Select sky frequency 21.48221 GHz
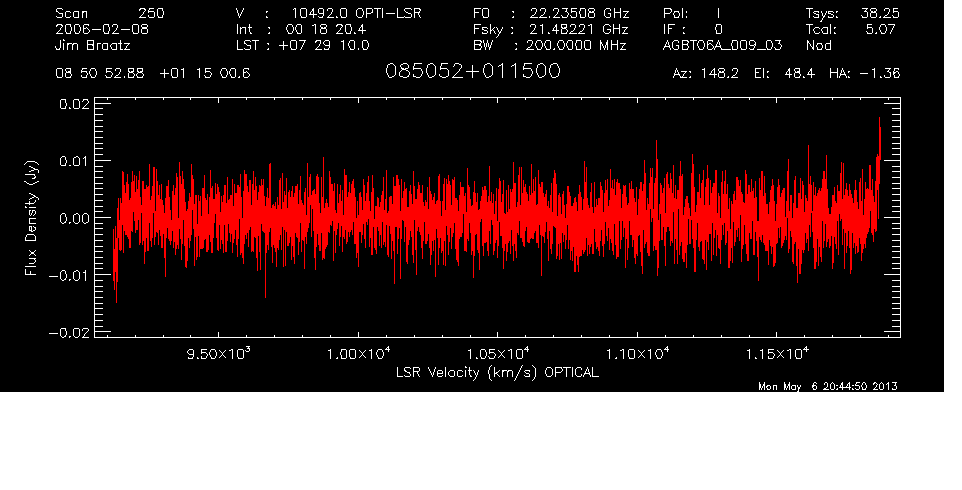Screen dimensions: 962x490 click(579, 29)
